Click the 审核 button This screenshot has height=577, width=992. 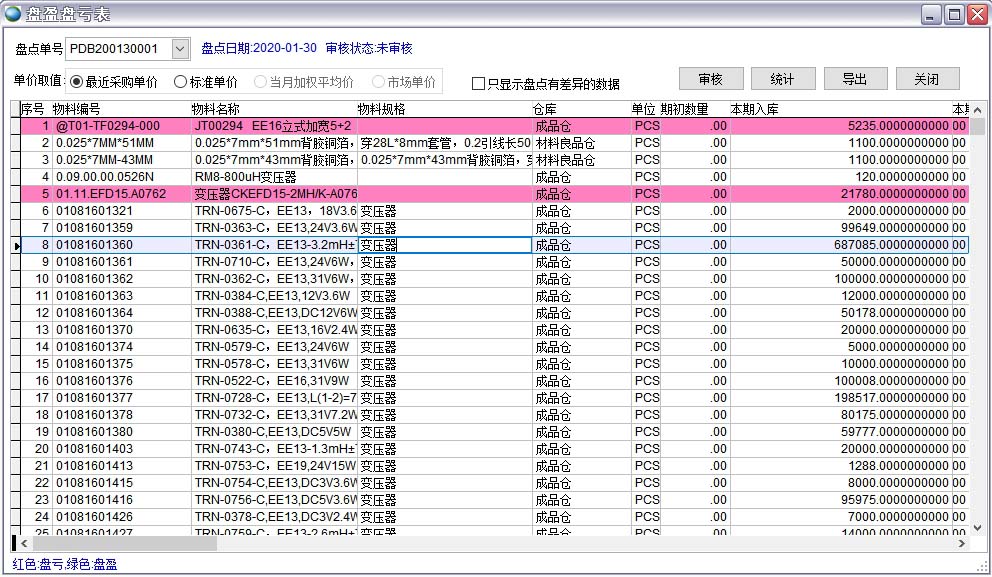click(710, 79)
